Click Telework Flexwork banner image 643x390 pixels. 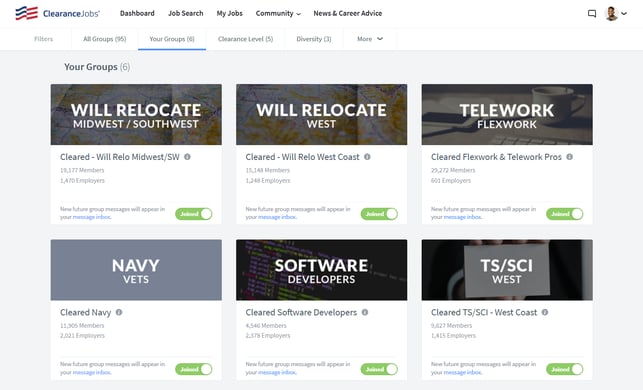(x=507, y=114)
